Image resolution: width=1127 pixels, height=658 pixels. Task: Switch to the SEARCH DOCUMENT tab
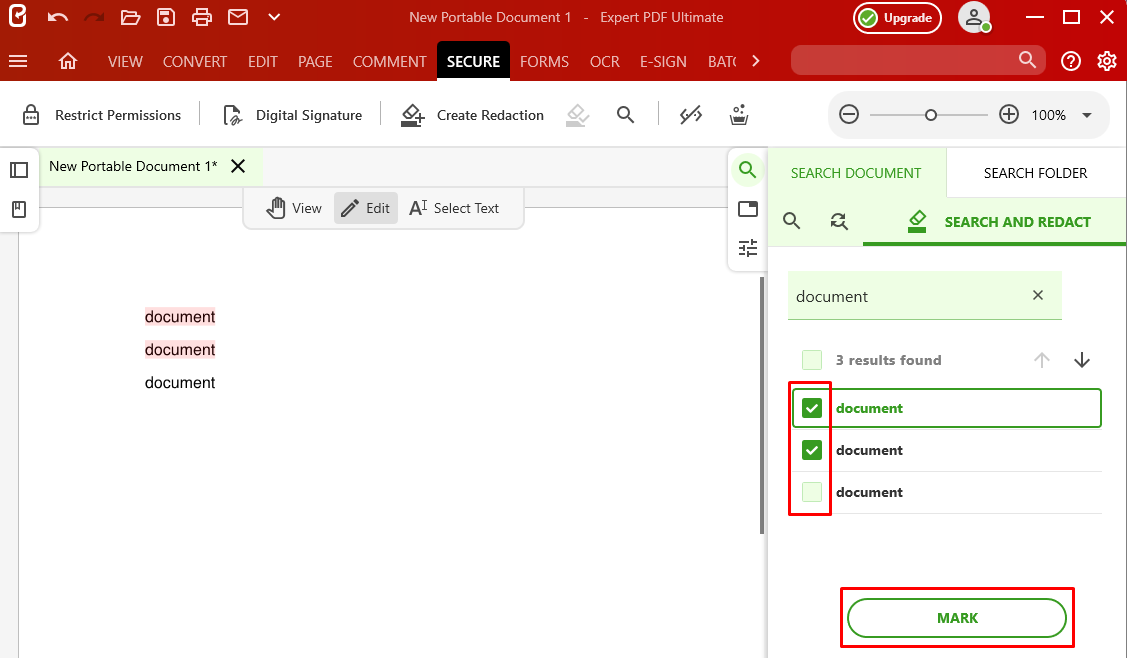(x=856, y=173)
